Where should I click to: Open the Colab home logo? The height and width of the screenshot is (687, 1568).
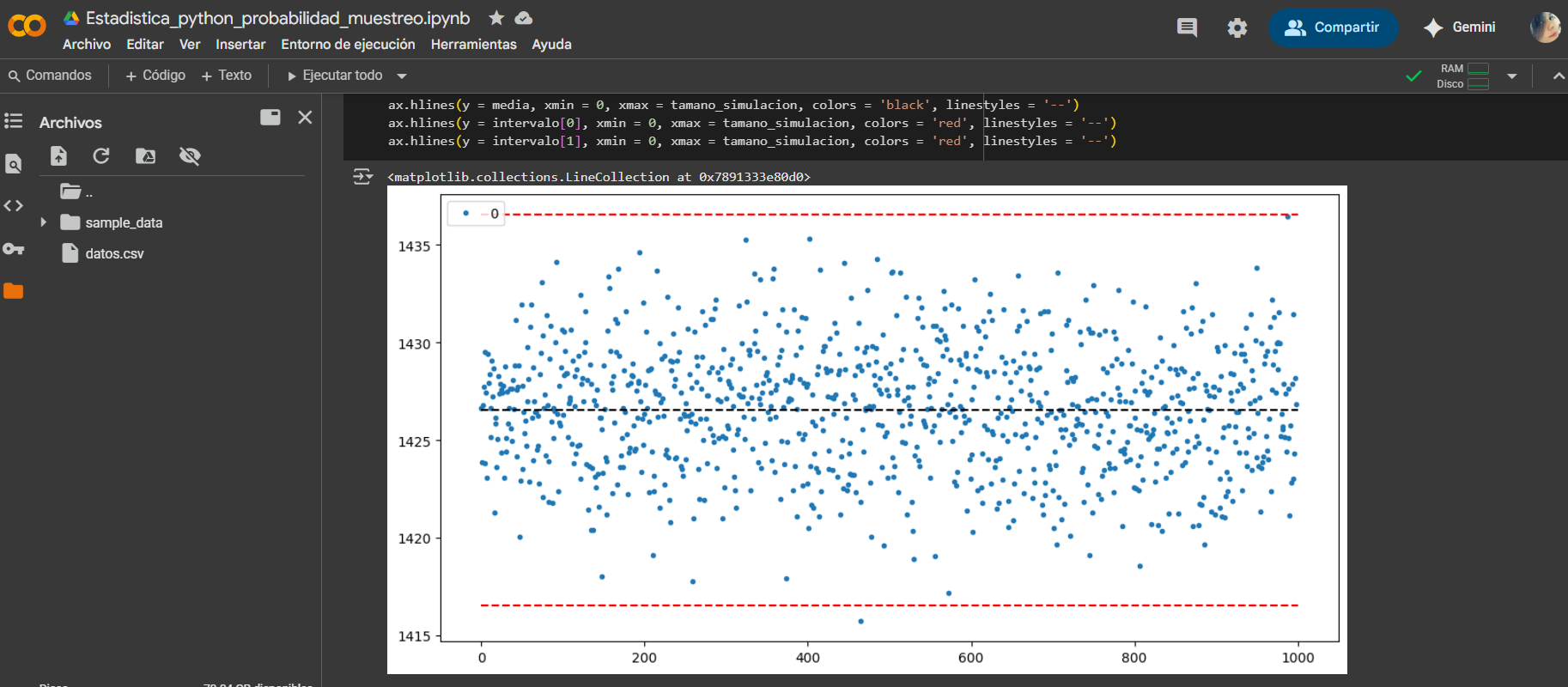27,26
